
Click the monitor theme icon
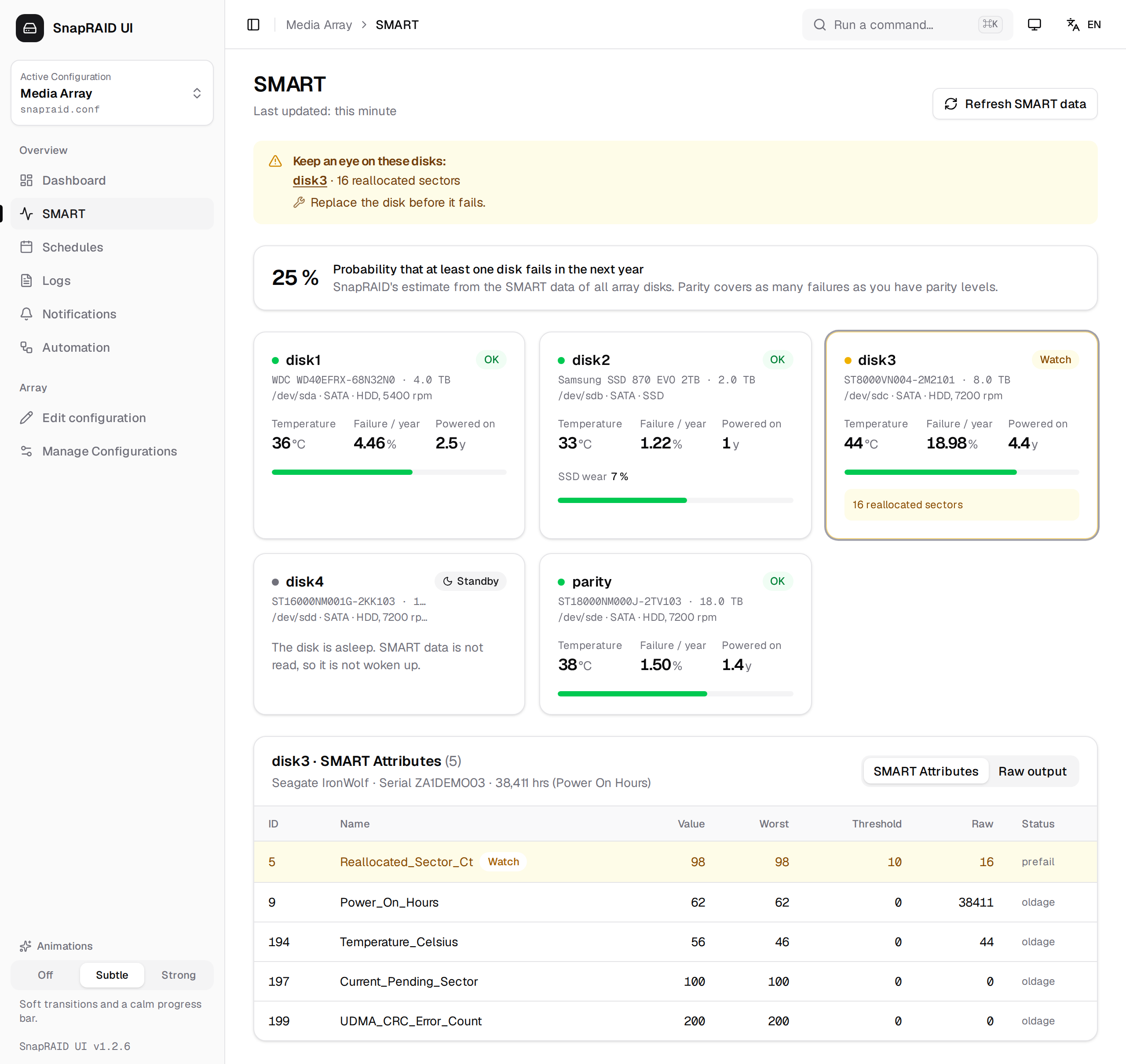pos(1034,25)
